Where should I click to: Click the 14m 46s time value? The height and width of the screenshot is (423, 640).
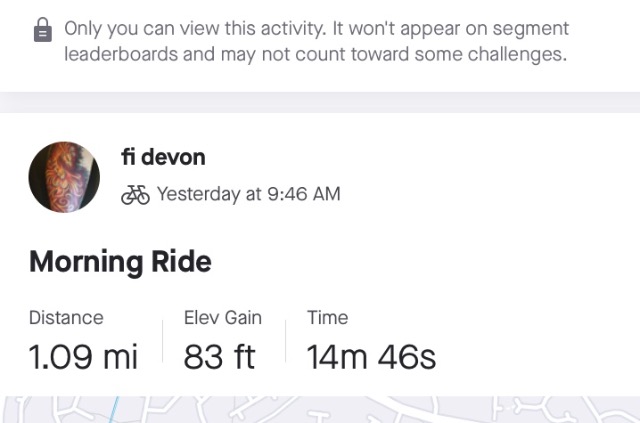[x=371, y=357]
